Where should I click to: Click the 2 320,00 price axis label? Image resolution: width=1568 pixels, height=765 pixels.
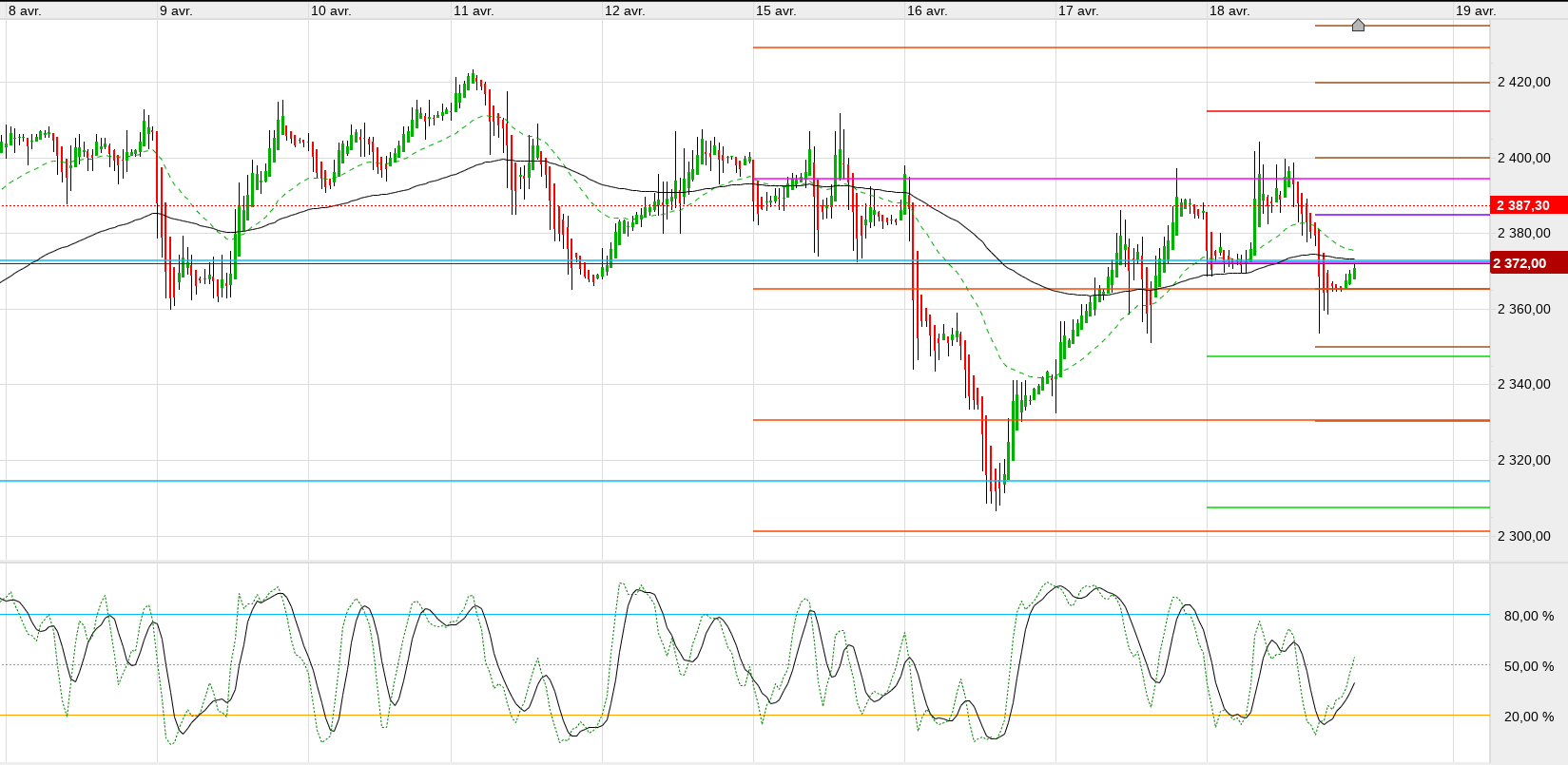click(1524, 460)
